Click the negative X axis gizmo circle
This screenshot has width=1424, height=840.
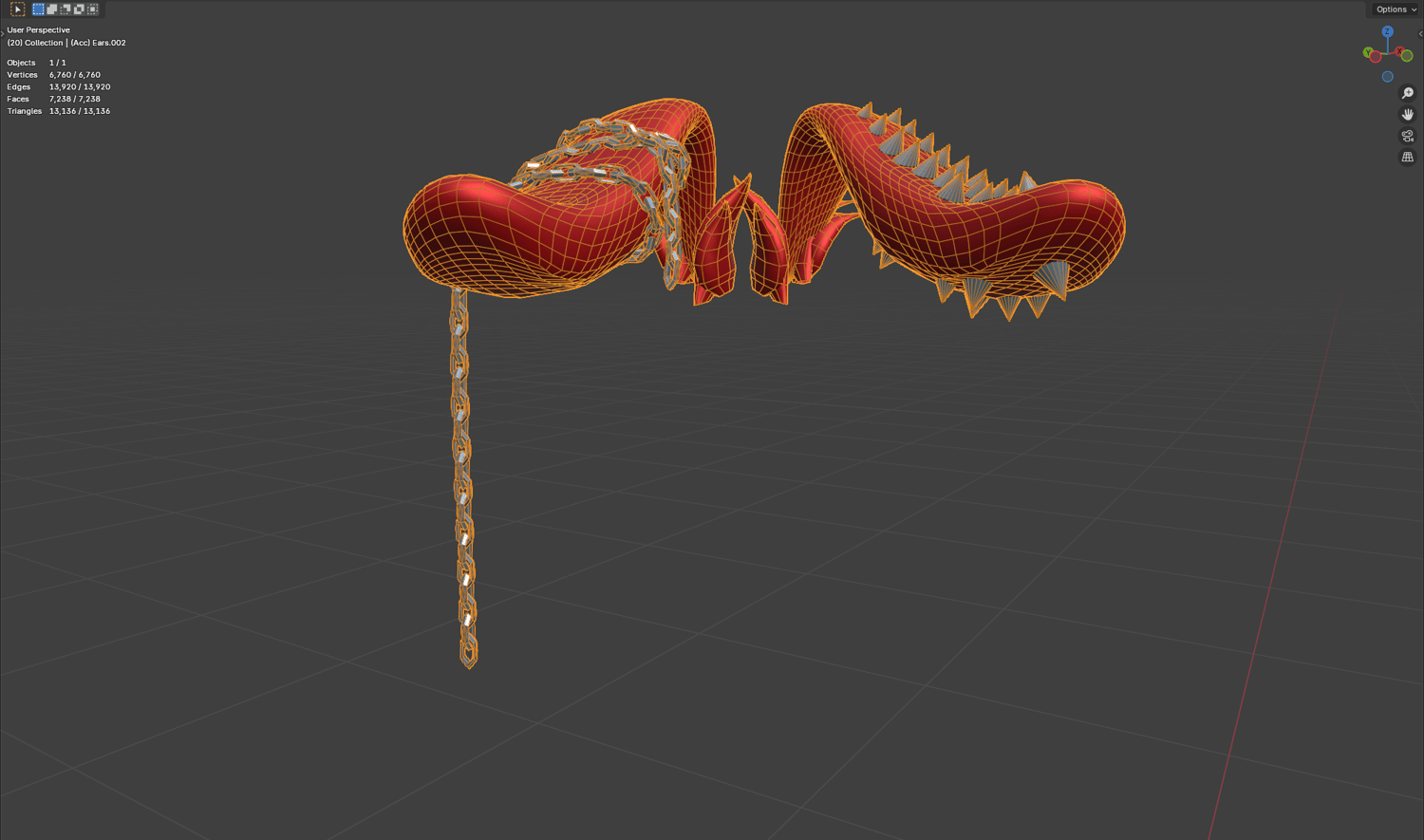click(x=1376, y=58)
